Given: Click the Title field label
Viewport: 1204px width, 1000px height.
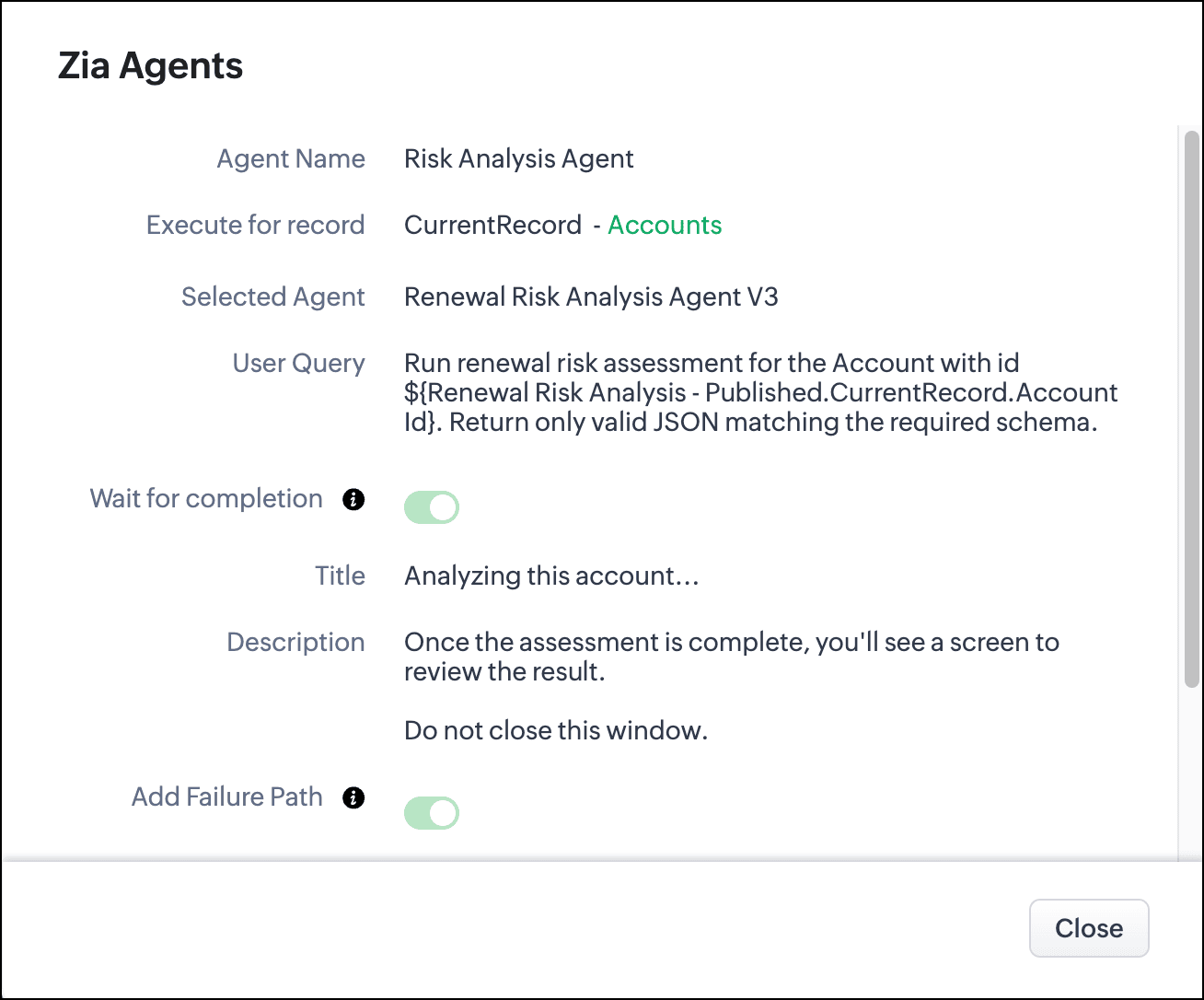Looking at the screenshot, I should click(x=341, y=576).
